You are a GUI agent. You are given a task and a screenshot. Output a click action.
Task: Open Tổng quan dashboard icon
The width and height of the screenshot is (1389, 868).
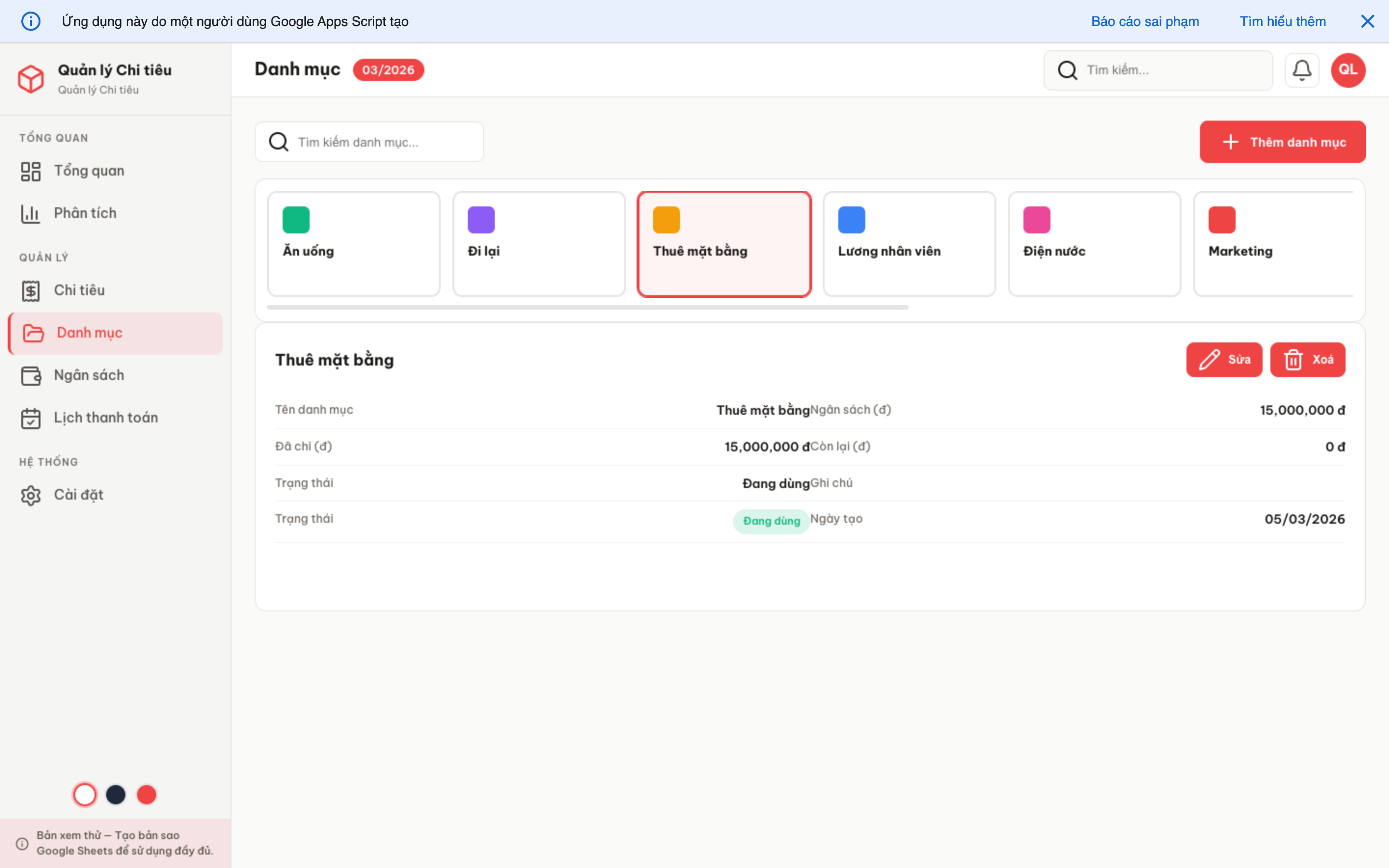point(31,171)
